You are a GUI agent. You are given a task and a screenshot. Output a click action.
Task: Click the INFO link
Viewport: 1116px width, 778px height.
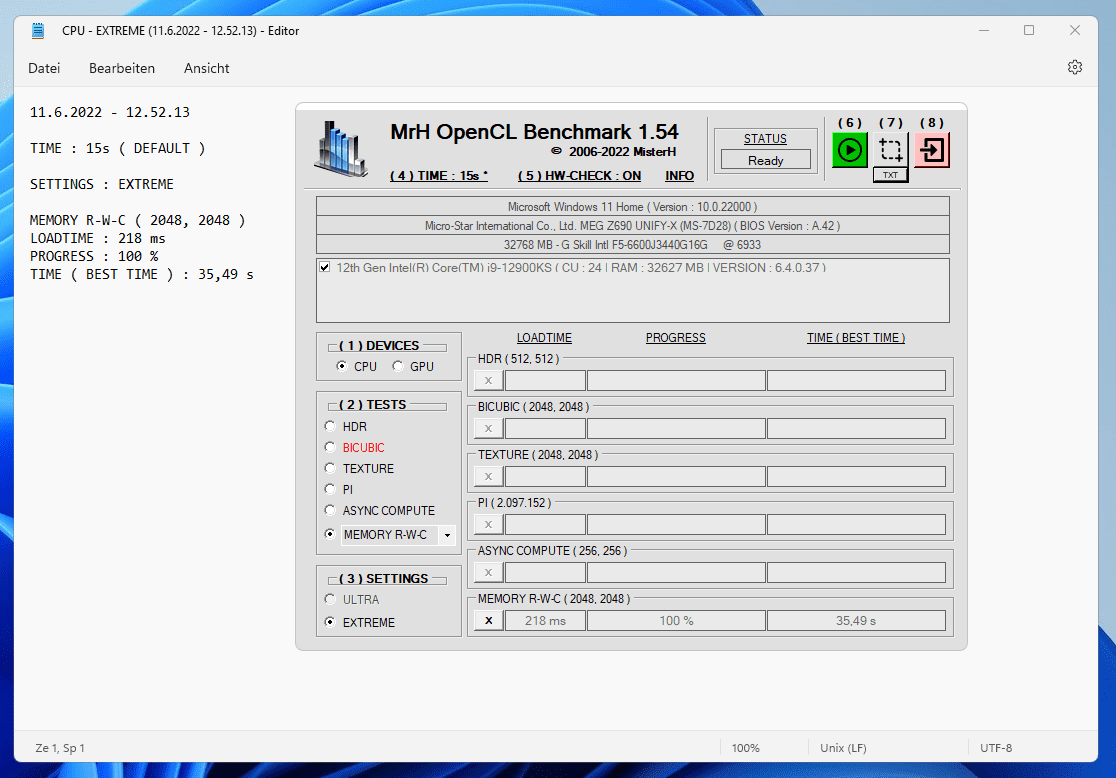point(680,176)
